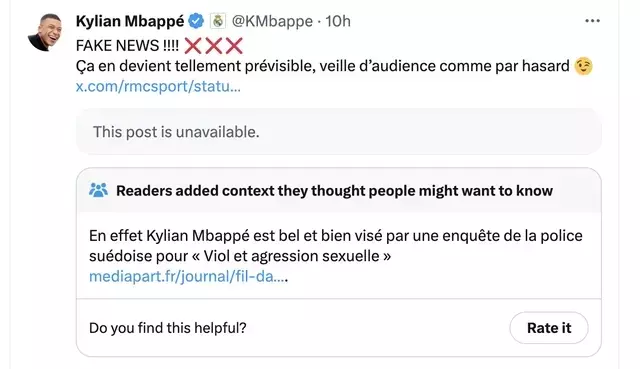Viewport: 640px width, 369px height.
Task: Click the Real Madrid affiliation badge
Action: [218, 21]
